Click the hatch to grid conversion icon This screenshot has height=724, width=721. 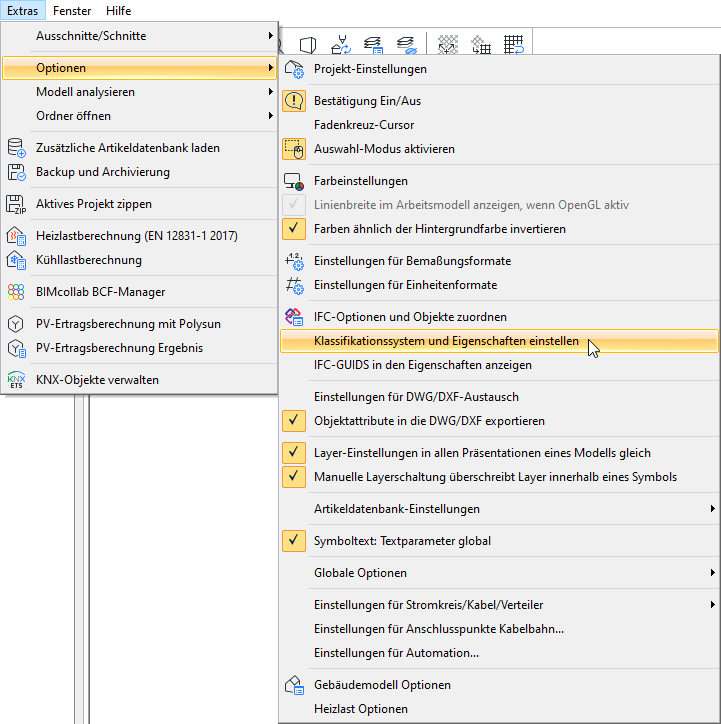coord(481,45)
